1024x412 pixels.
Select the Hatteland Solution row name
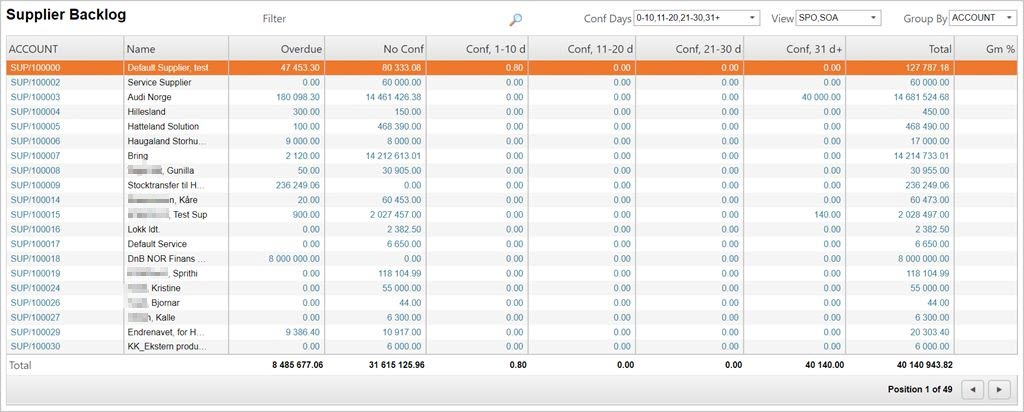click(x=163, y=127)
